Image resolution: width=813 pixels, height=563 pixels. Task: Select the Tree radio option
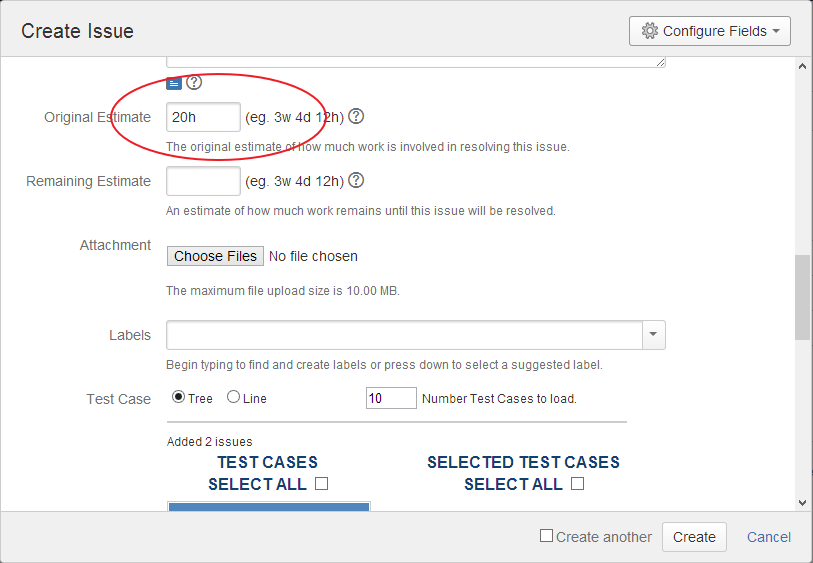click(x=179, y=397)
